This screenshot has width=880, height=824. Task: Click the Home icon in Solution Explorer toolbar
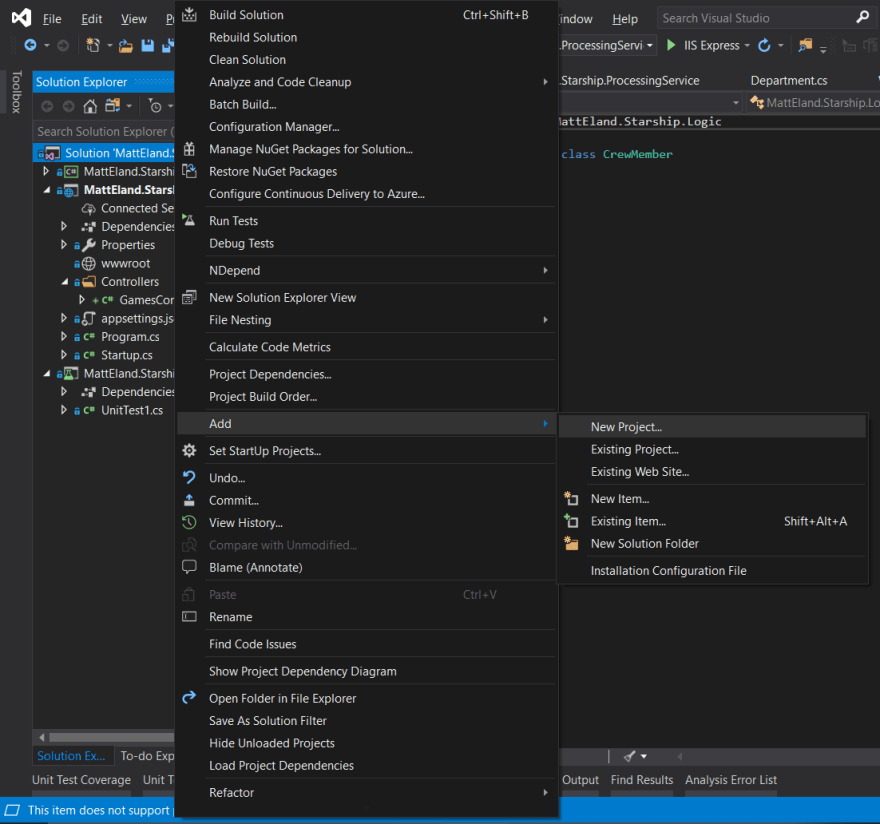[90, 105]
